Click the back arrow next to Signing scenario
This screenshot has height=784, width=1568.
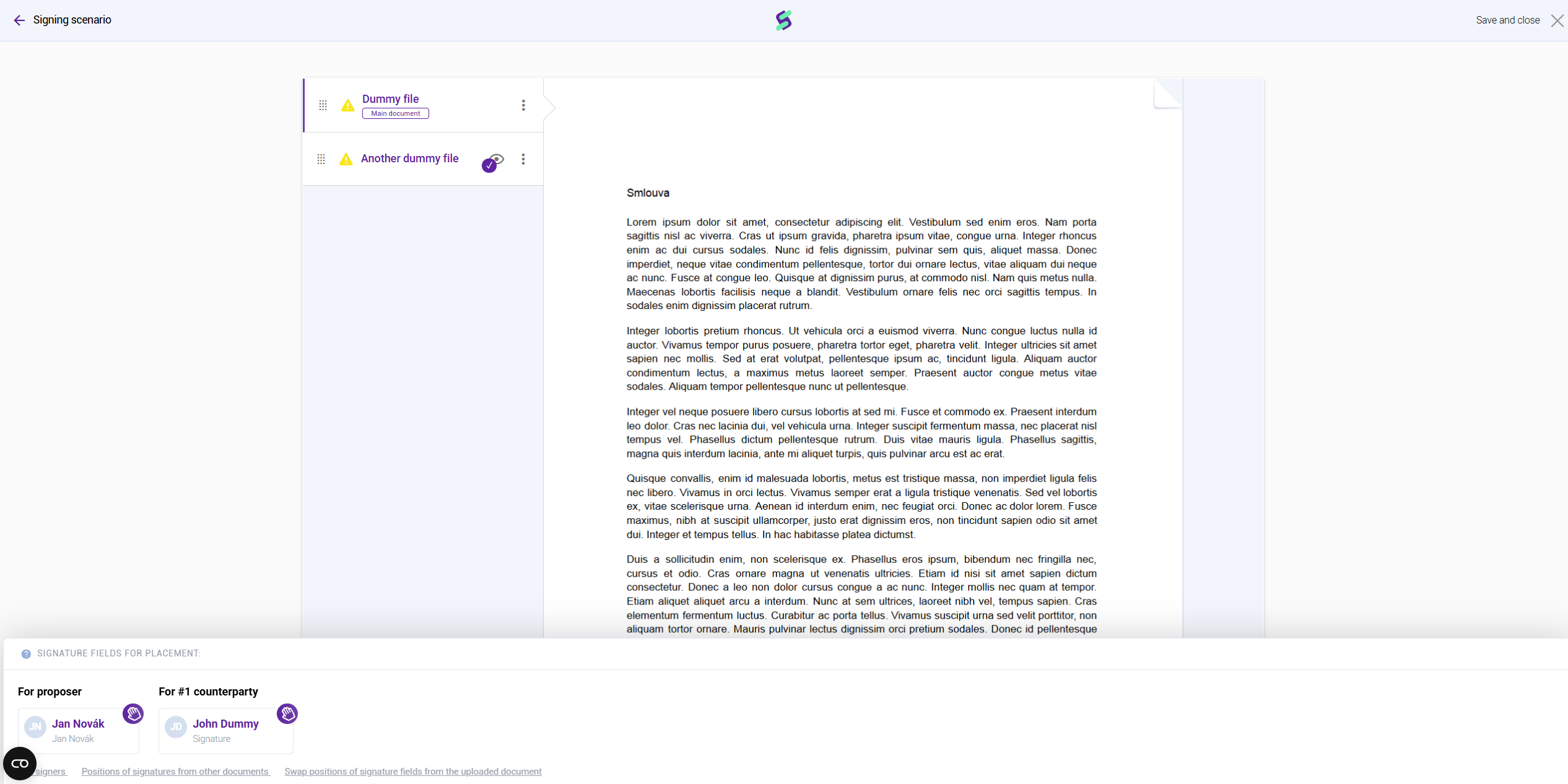19,20
